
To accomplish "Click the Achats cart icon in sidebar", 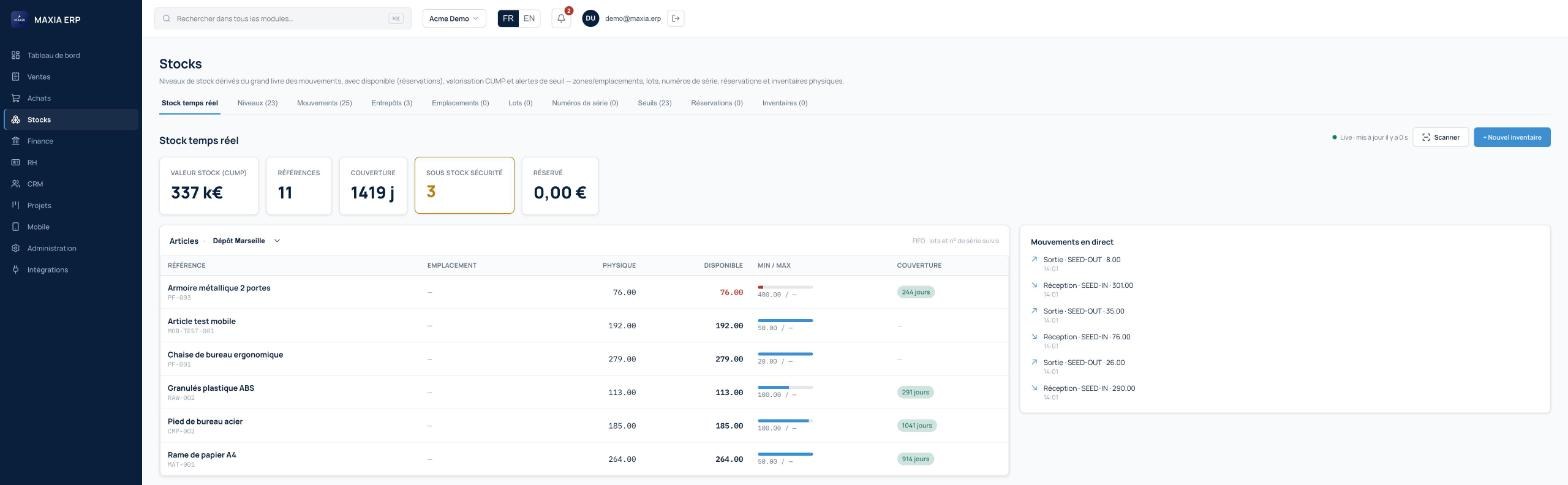I will 15,98.
